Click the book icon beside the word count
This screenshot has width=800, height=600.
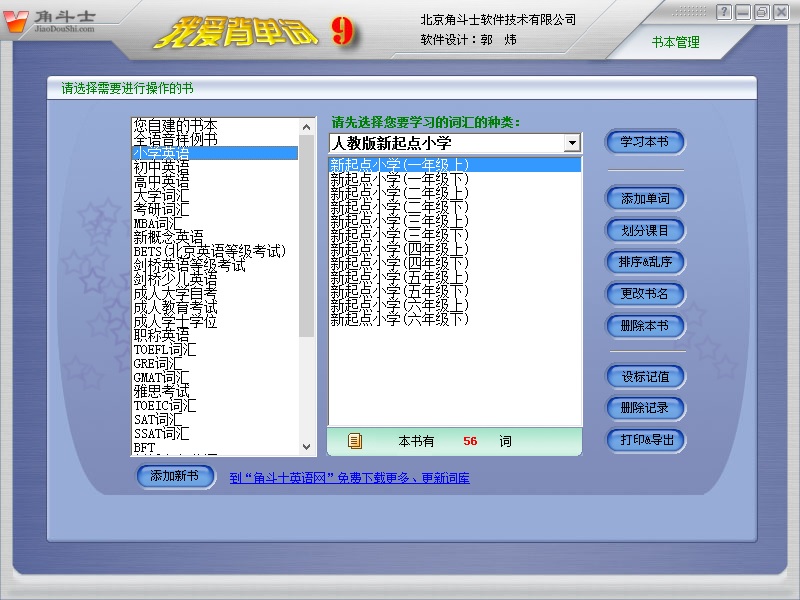tap(355, 439)
